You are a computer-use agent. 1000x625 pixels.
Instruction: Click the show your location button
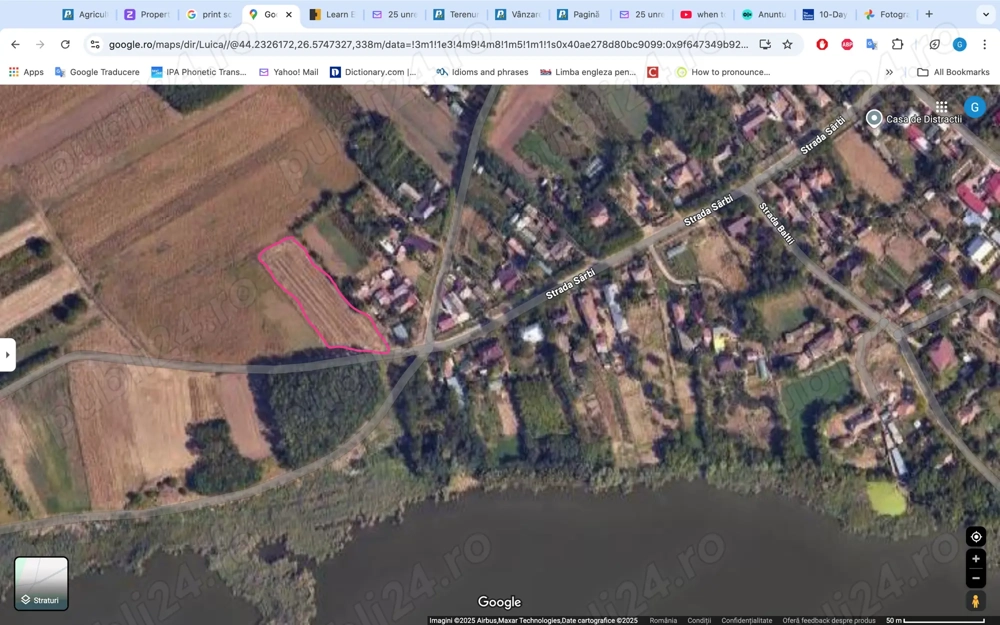976,537
